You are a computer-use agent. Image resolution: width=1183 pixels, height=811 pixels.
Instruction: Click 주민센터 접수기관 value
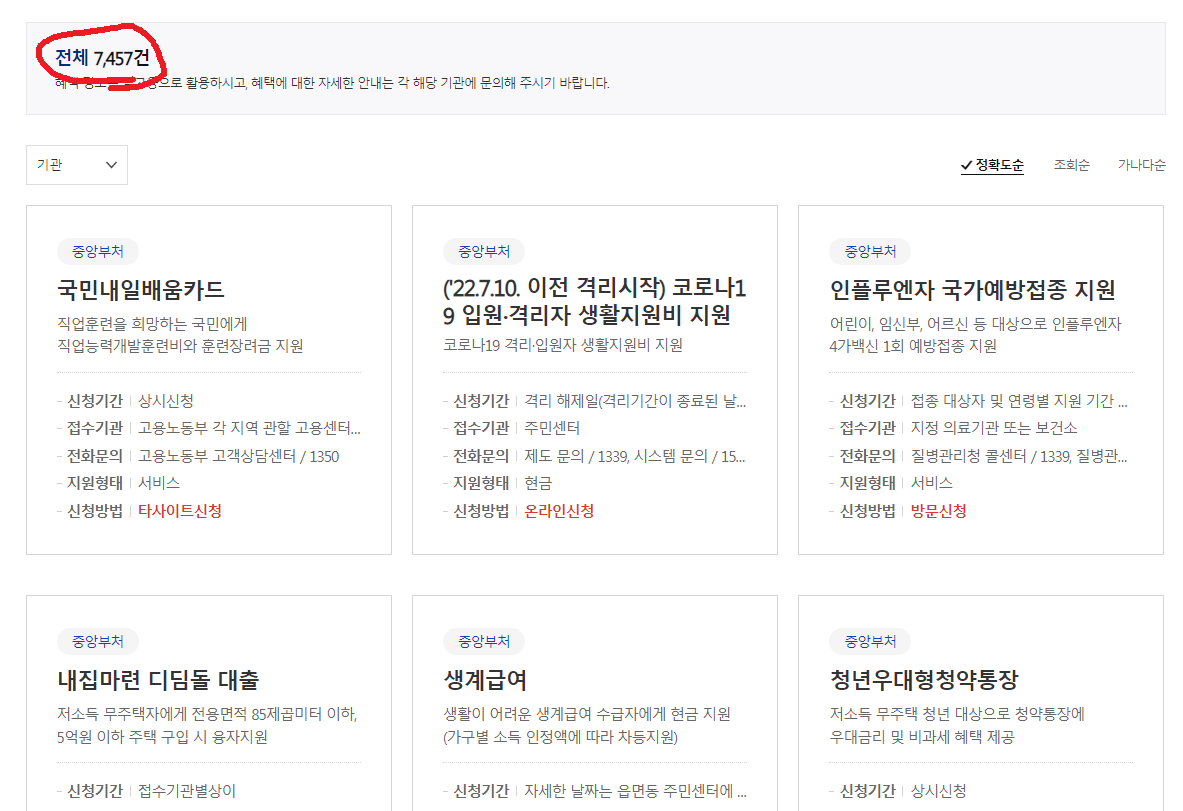552,428
